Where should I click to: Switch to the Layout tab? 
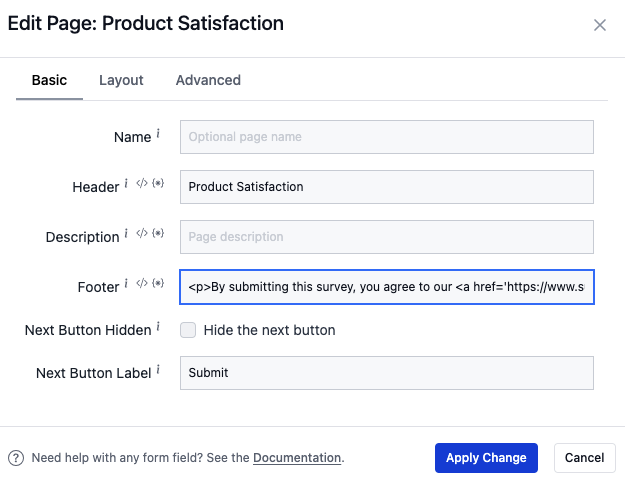[121, 80]
